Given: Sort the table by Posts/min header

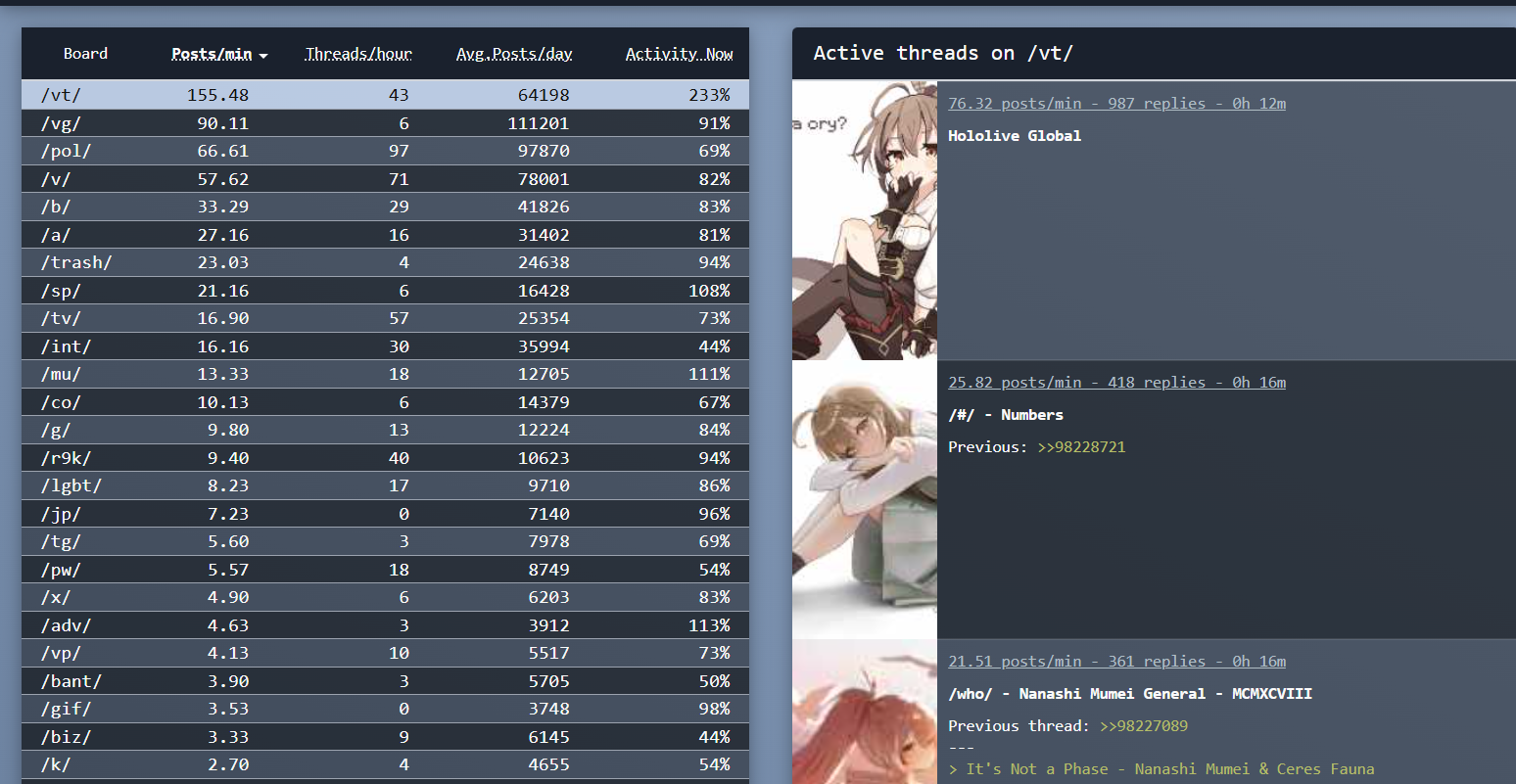Looking at the screenshot, I should click(x=212, y=54).
